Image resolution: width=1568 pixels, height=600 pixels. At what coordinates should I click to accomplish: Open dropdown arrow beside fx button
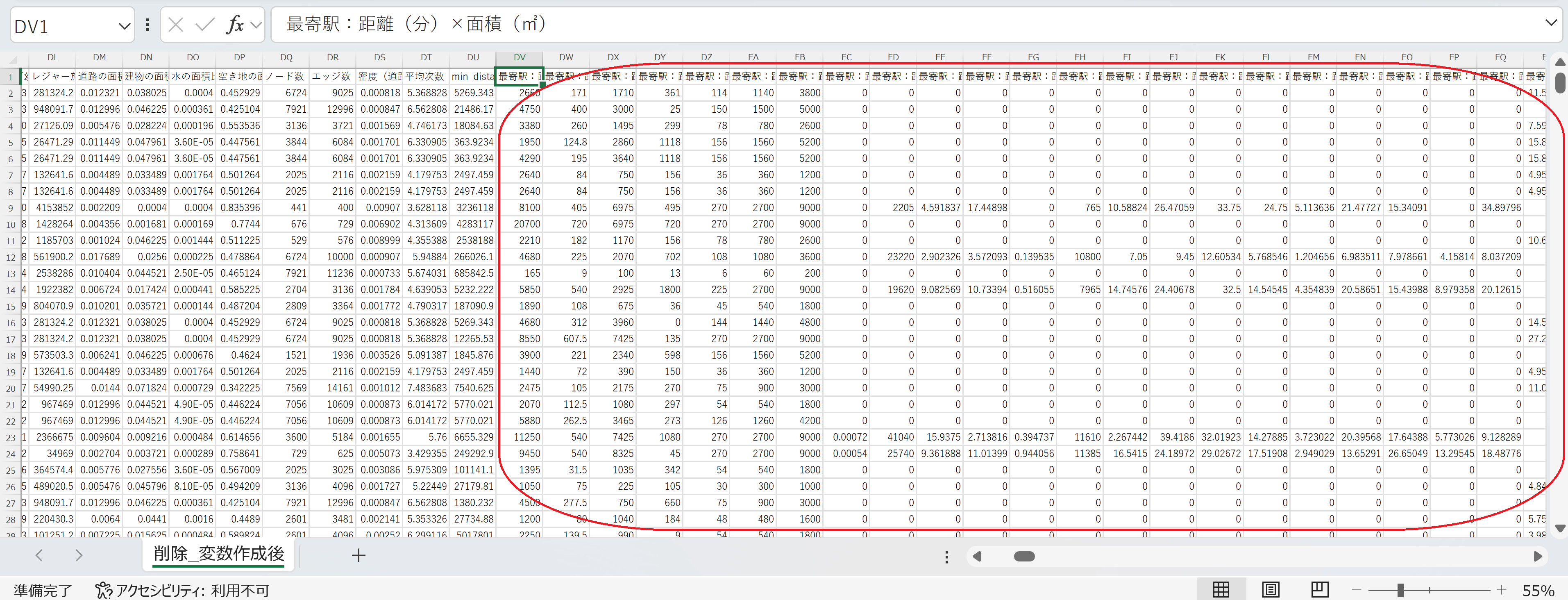point(256,25)
